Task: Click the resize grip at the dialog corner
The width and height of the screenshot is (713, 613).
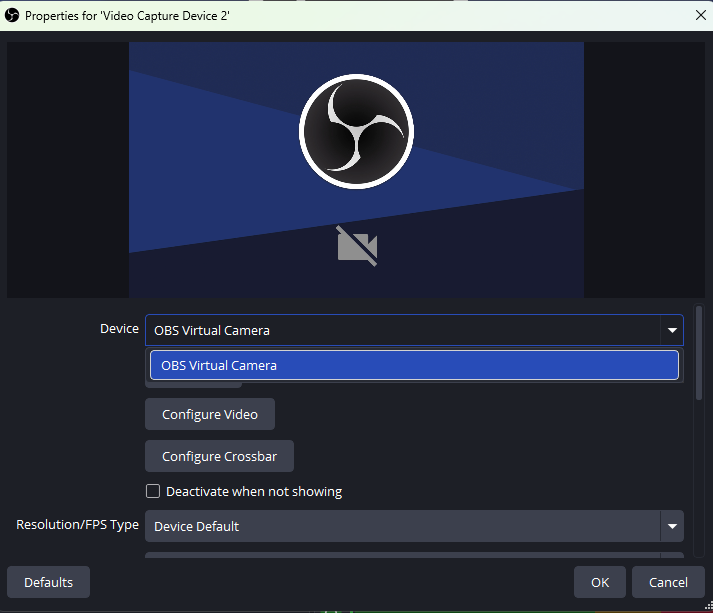Action: [708, 606]
